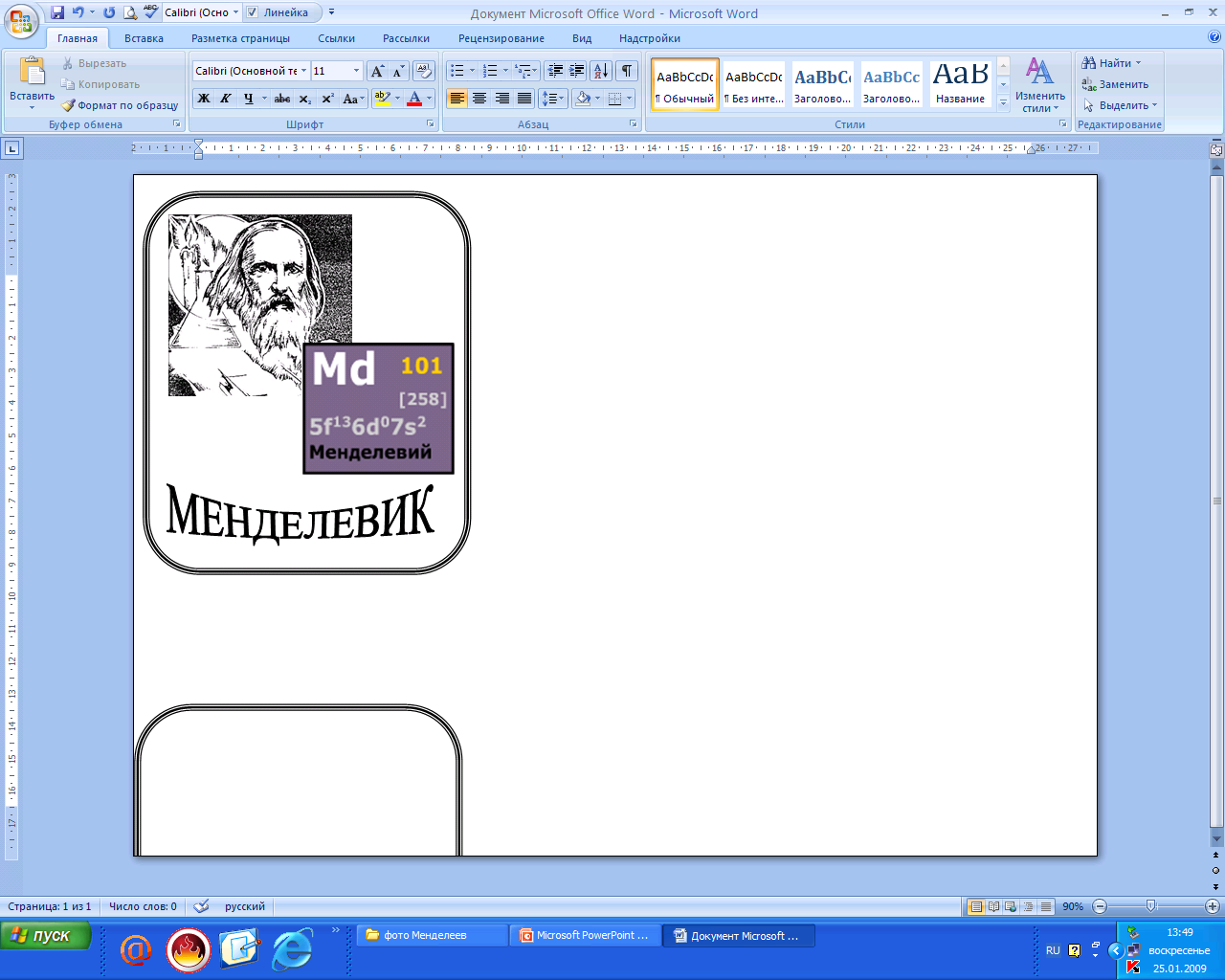1225x980 pixels.
Task: Open print preview from quick access toolbar
Action: [x=130, y=12]
